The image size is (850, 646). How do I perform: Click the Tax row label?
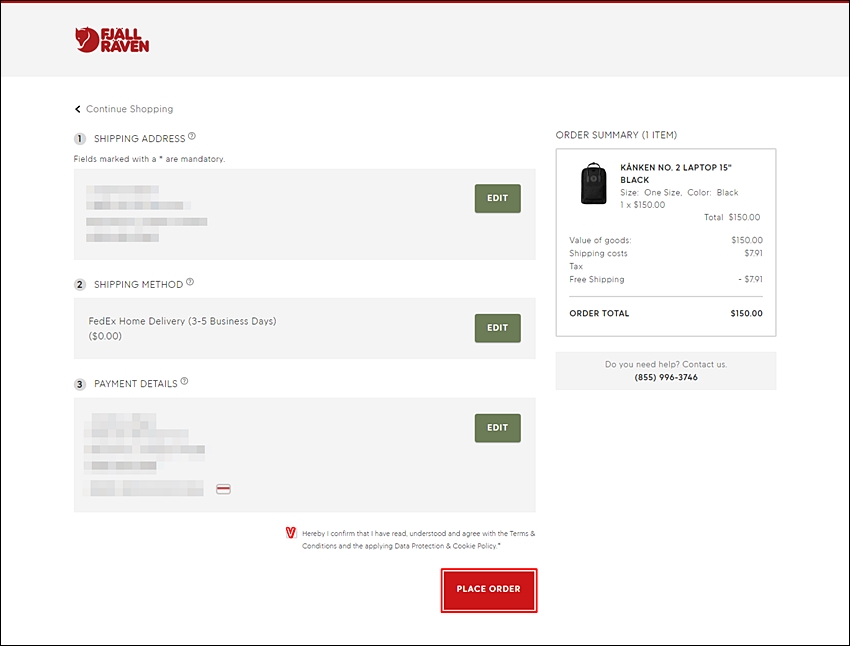point(576,266)
